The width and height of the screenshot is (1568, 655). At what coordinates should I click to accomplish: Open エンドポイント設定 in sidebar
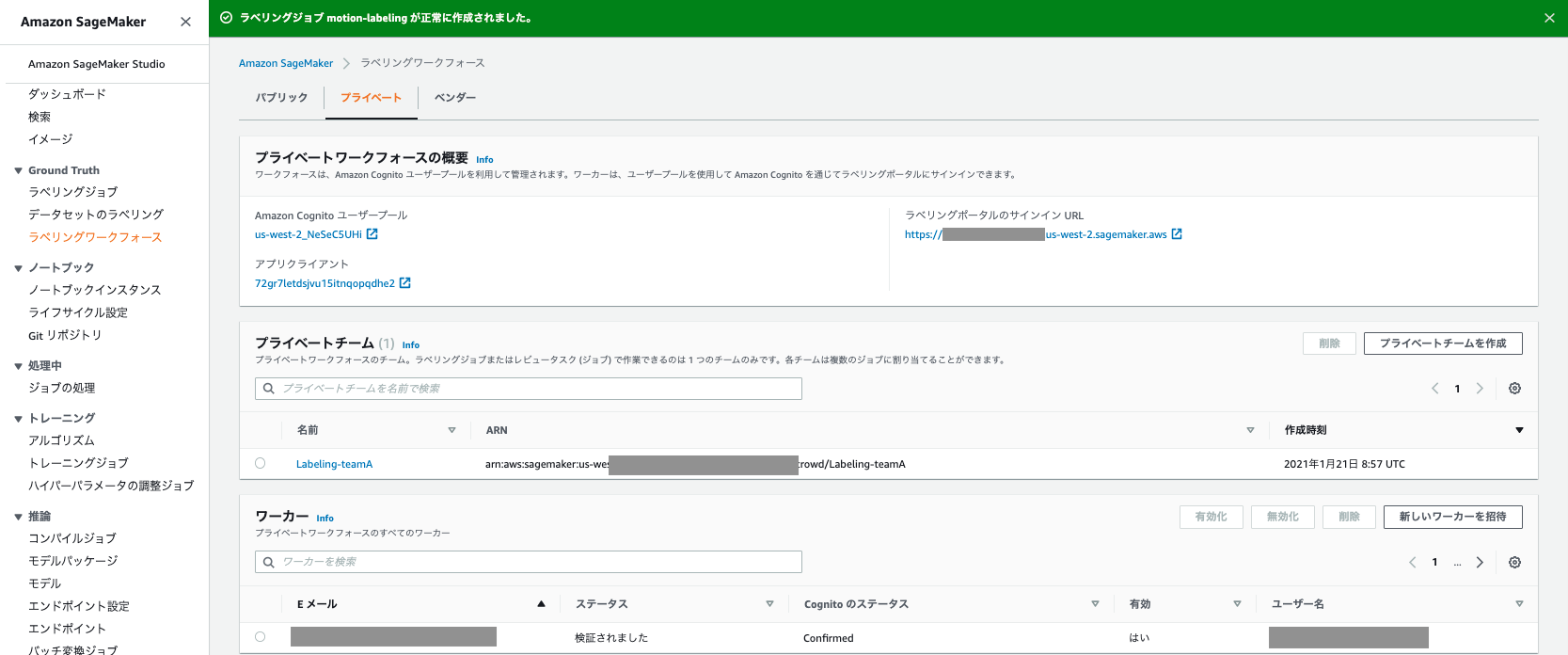pyautogui.click(x=79, y=606)
